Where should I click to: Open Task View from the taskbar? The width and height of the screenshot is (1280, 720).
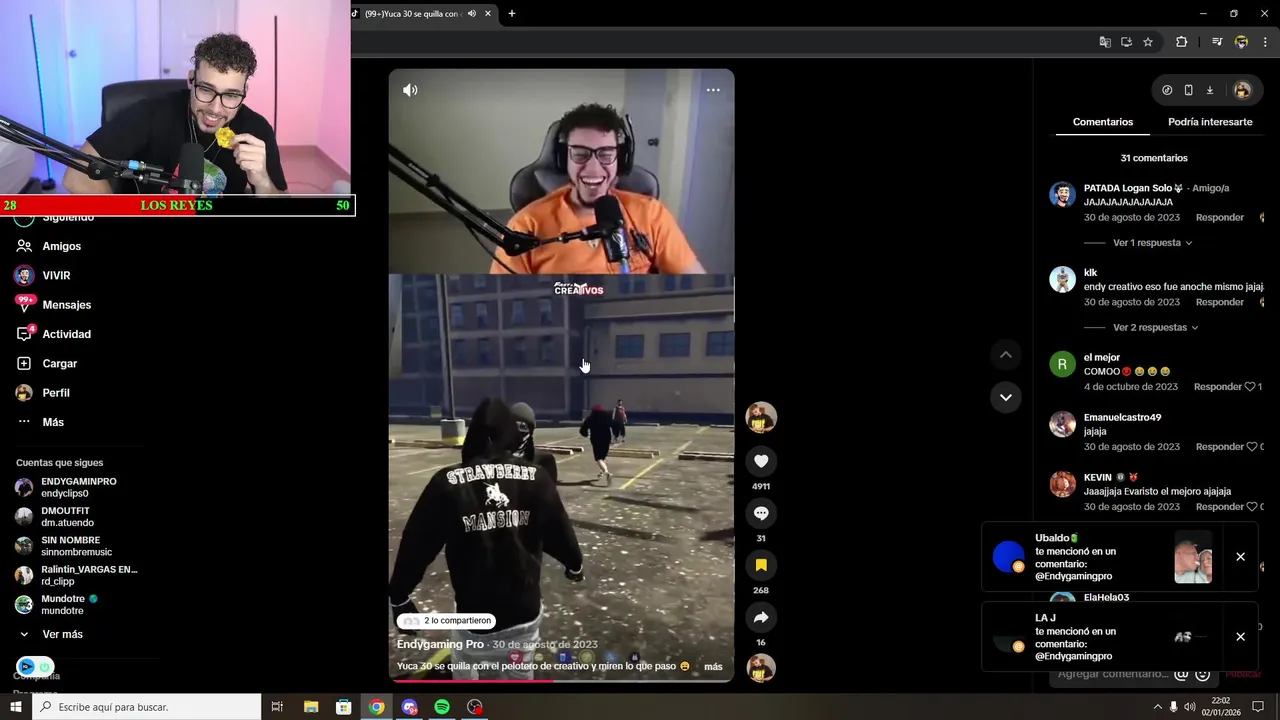(x=277, y=707)
